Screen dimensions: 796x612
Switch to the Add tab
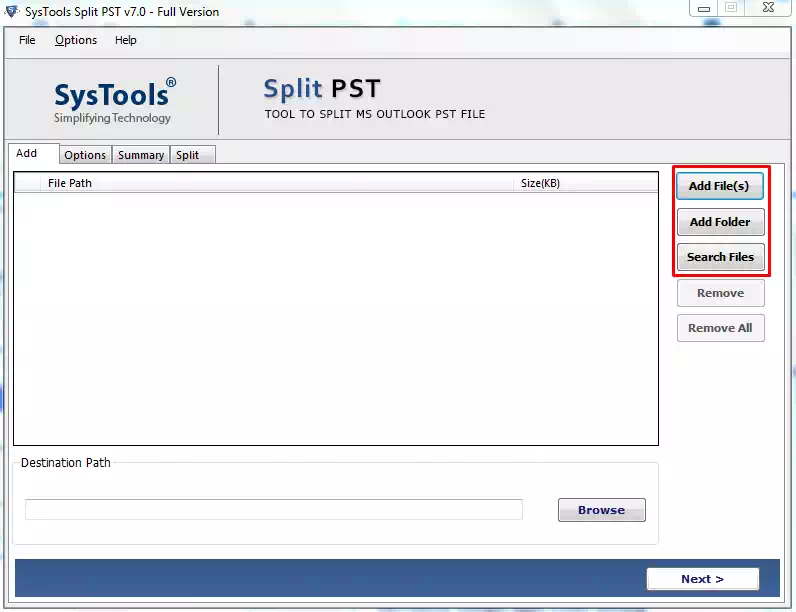tap(34, 153)
